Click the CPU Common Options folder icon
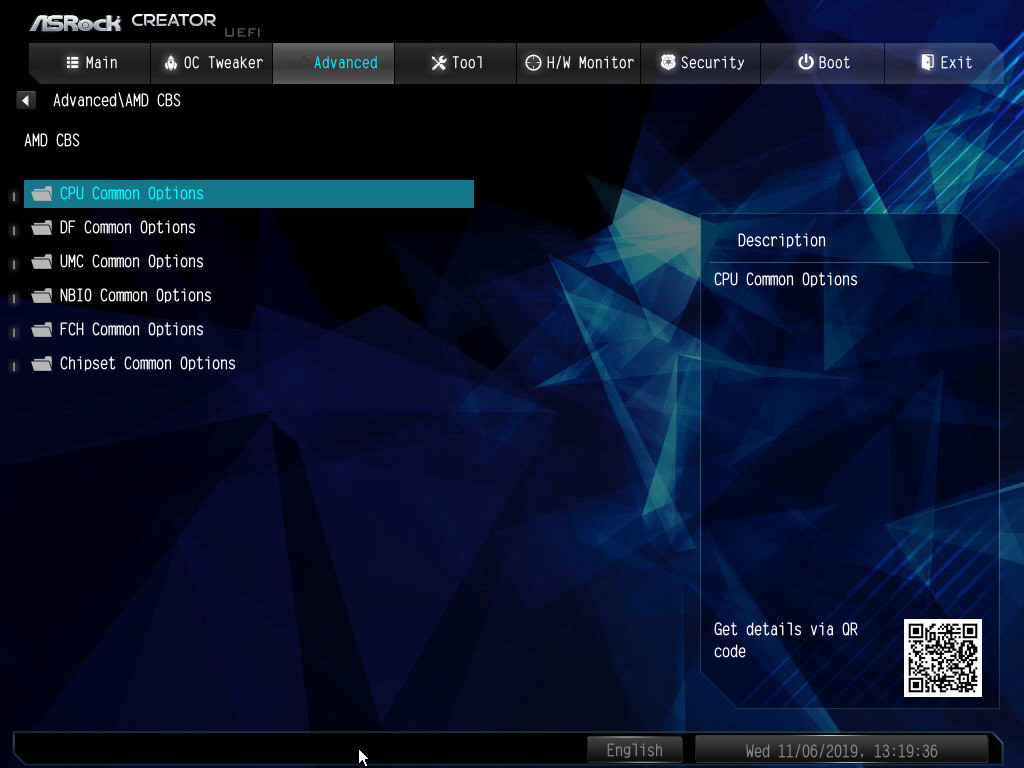The height and width of the screenshot is (768, 1024). [41, 194]
